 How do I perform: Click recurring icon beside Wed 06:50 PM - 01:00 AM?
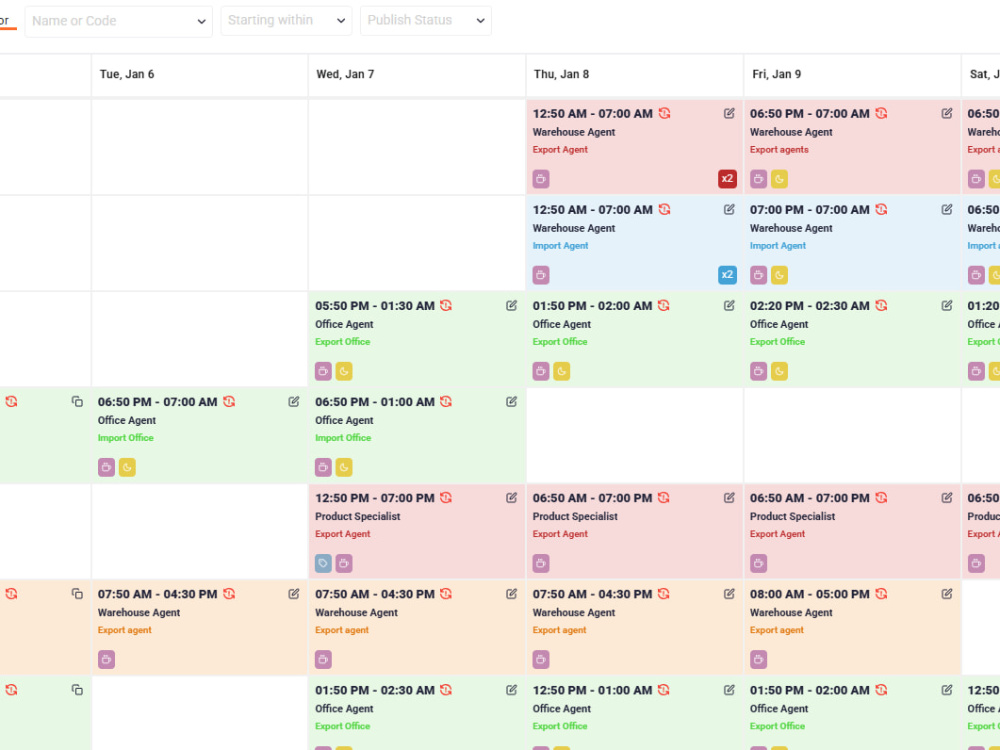click(x=446, y=402)
